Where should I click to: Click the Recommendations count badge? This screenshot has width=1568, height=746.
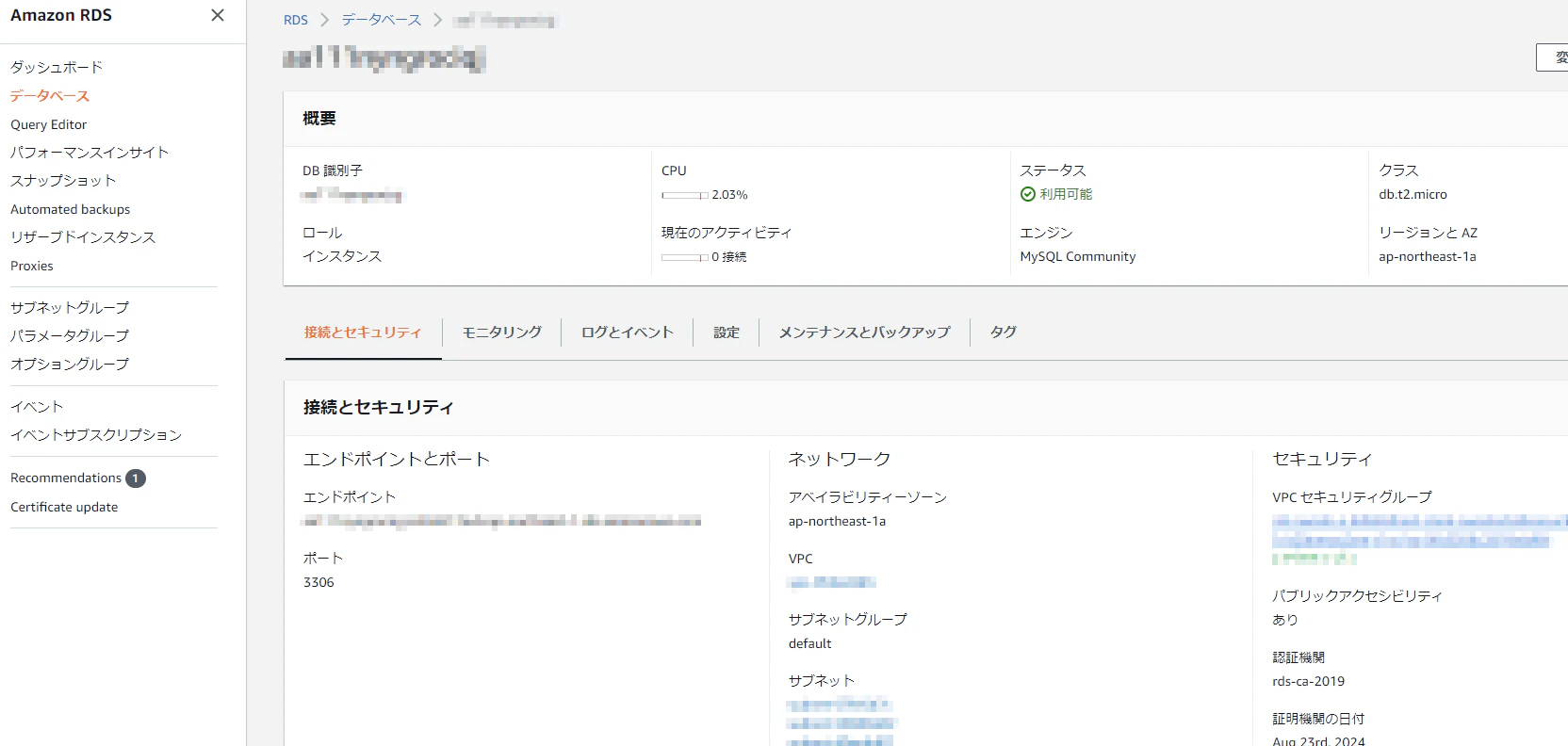tap(136, 478)
